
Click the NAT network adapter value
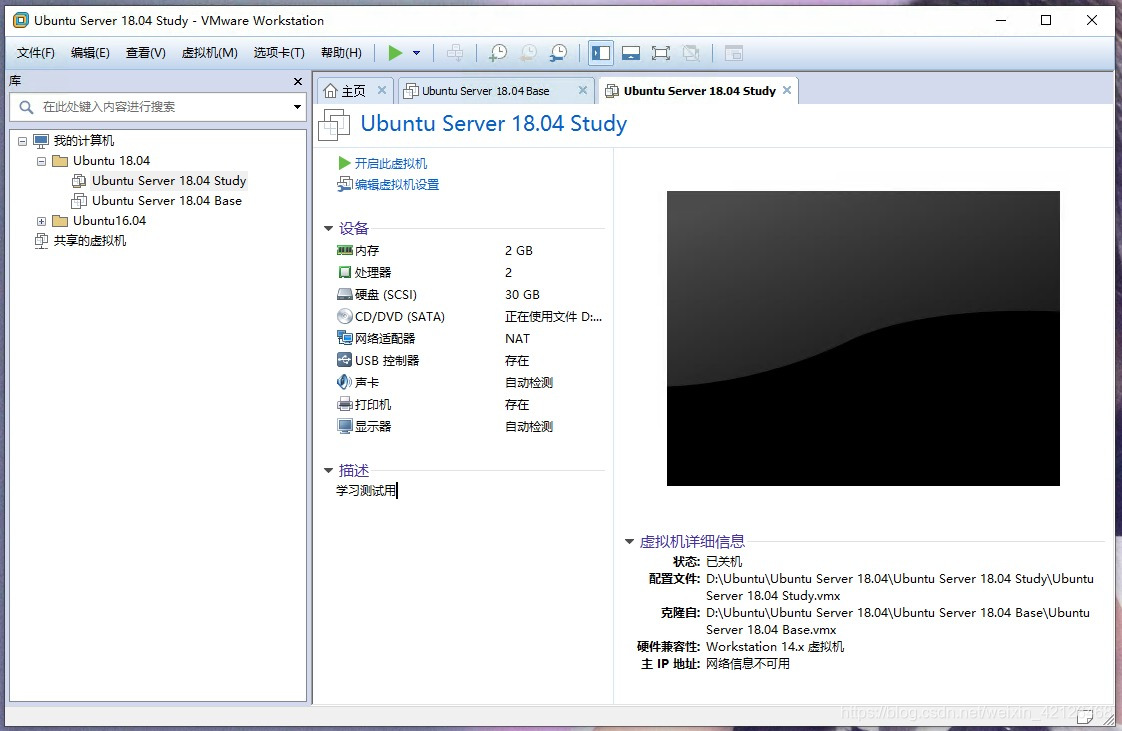[x=517, y=338]
